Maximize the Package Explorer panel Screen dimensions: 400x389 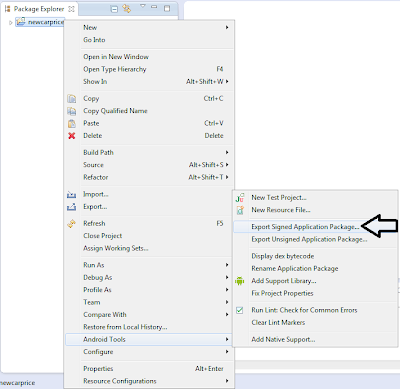pyautogui.click(x=167, y=8)
